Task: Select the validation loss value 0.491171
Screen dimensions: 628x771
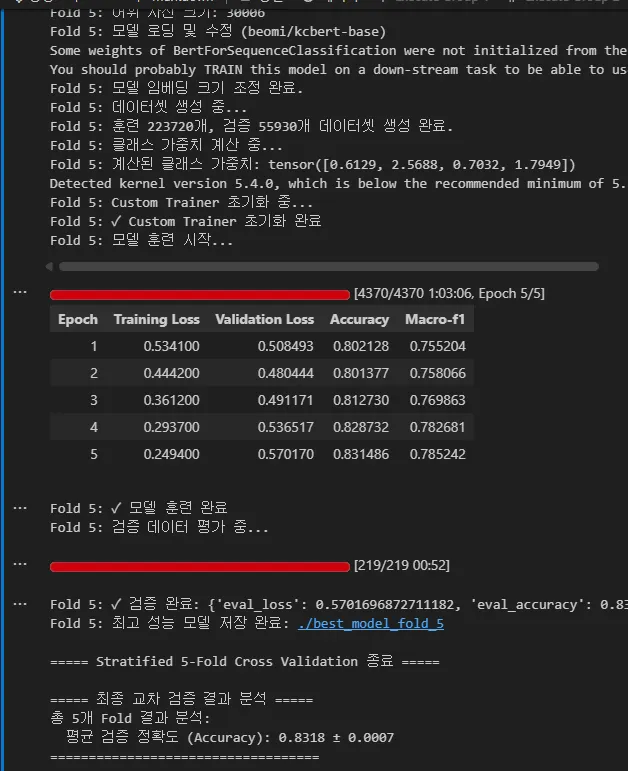Action: (x=286, y=400)
